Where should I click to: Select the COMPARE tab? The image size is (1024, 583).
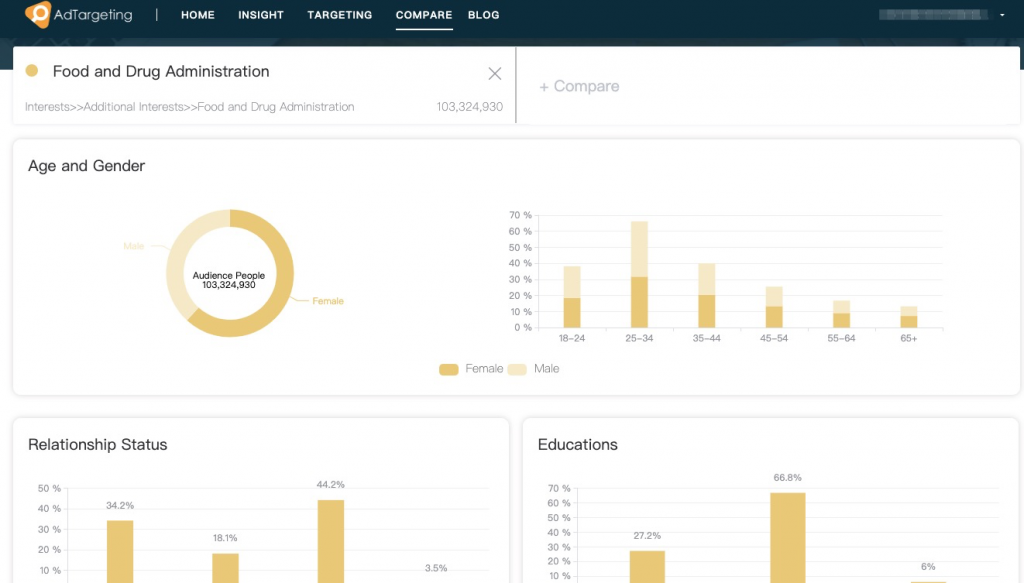[424, 15]
